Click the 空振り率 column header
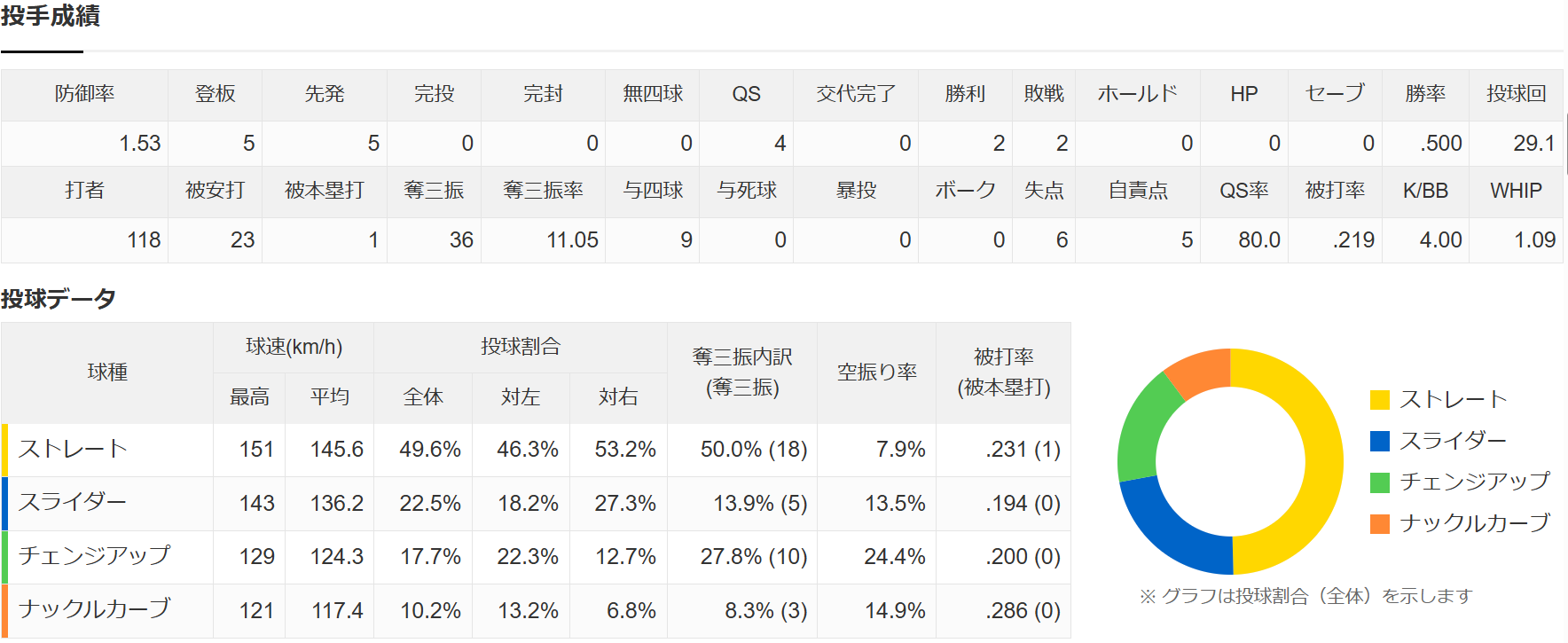The height and width of the screenshot is (643, 1568). (x=876, y=372)
